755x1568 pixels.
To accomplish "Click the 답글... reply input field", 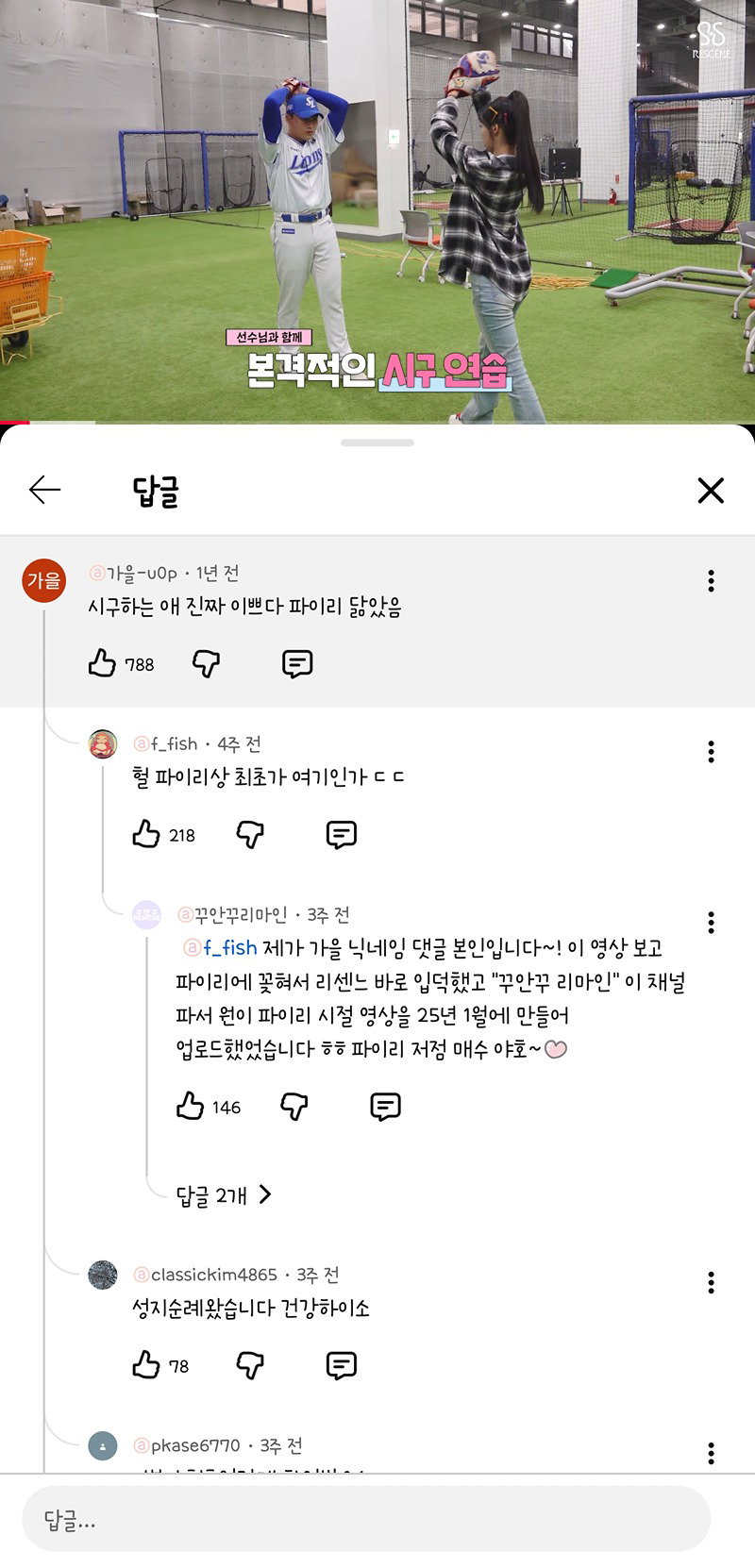I will 365,1520.
